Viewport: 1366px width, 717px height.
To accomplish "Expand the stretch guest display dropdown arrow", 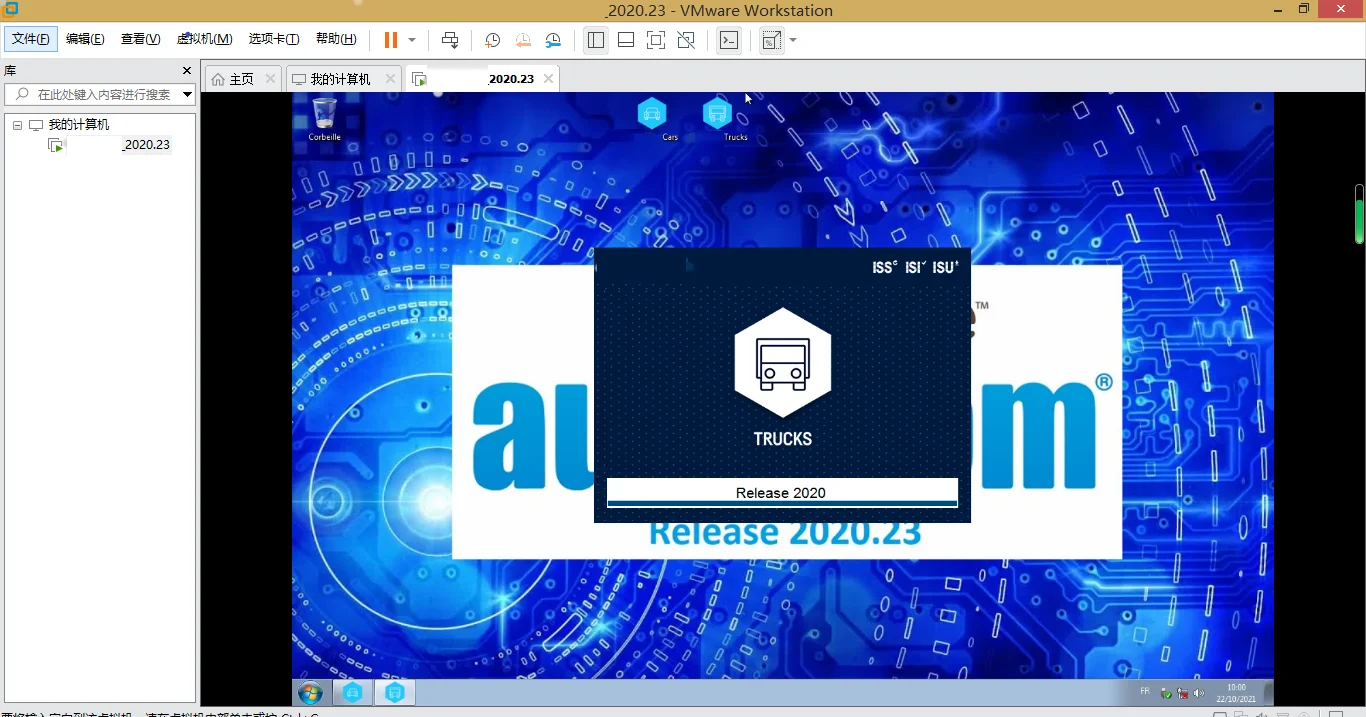I will click(x=793, y=40).
